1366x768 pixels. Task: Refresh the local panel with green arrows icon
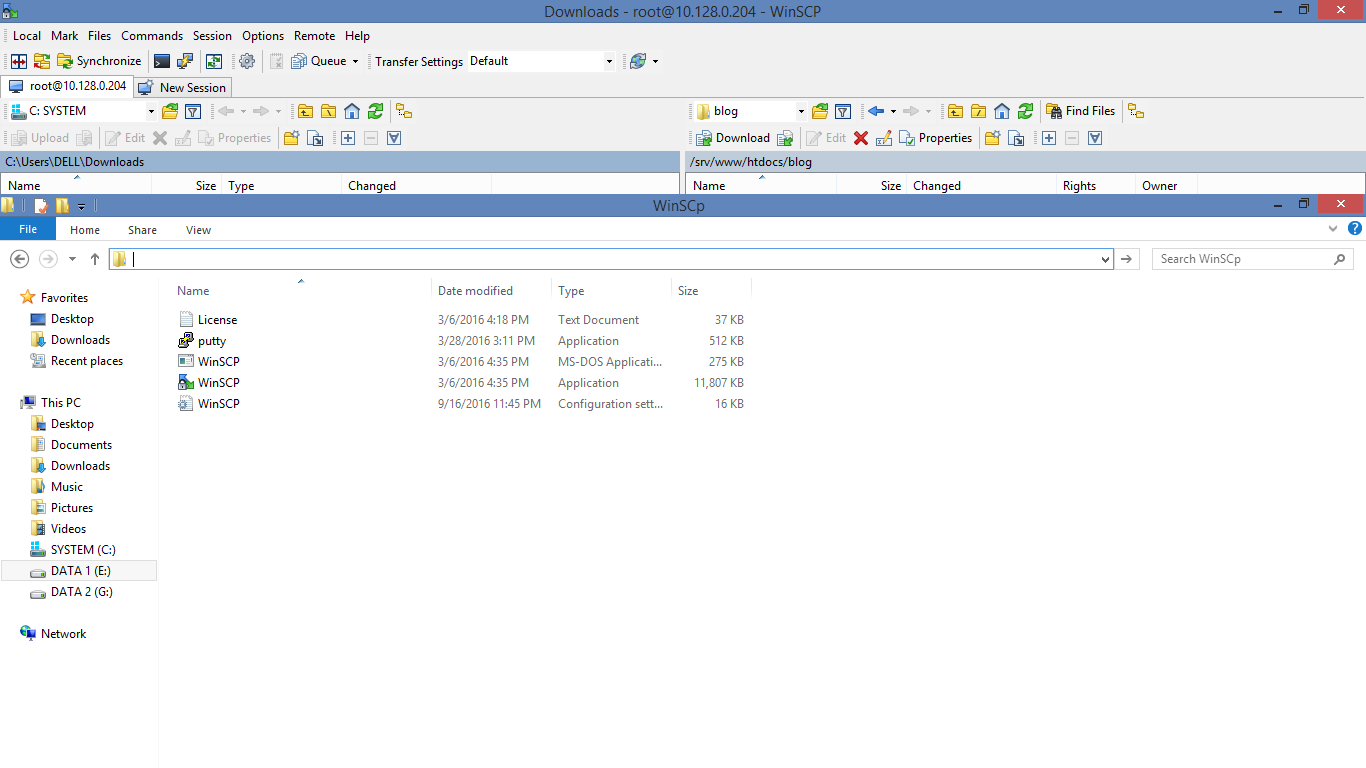pyautogui.click(x=375, y=111)
